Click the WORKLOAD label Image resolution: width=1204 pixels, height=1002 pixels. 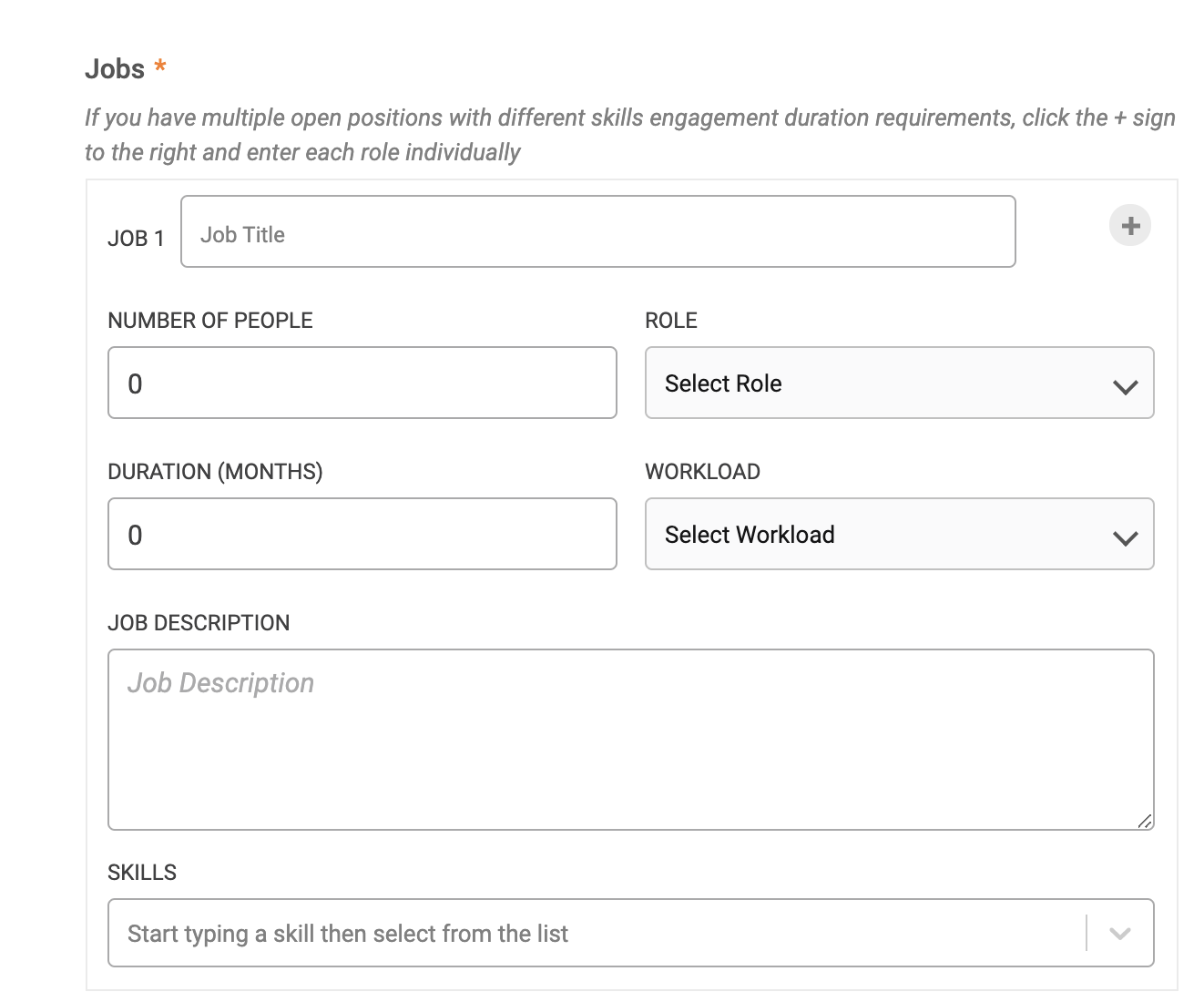[x=703, y=472]
